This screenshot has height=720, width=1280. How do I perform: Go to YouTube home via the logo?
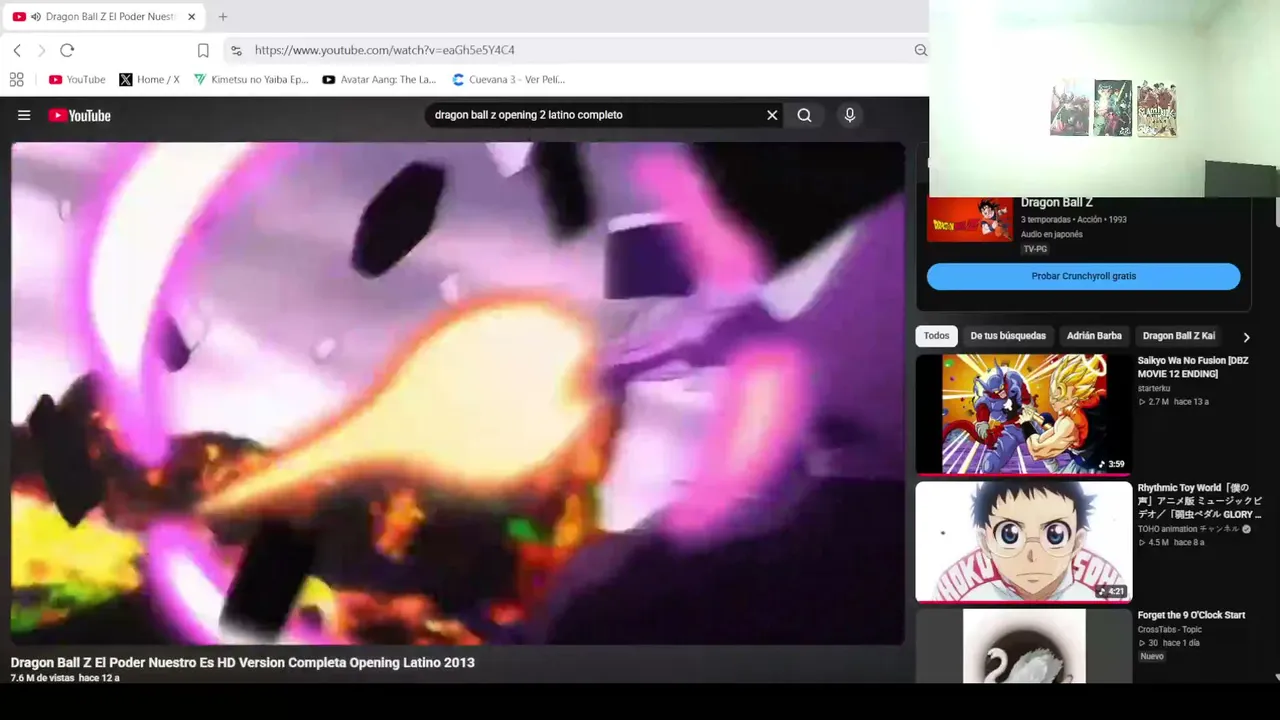tap(79, 115)
